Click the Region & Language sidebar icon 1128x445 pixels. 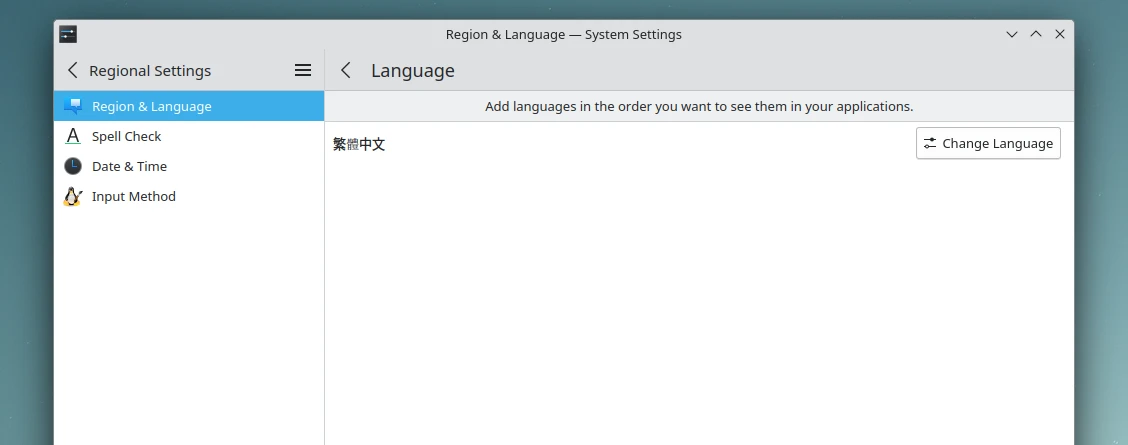(x=72, y=106)
